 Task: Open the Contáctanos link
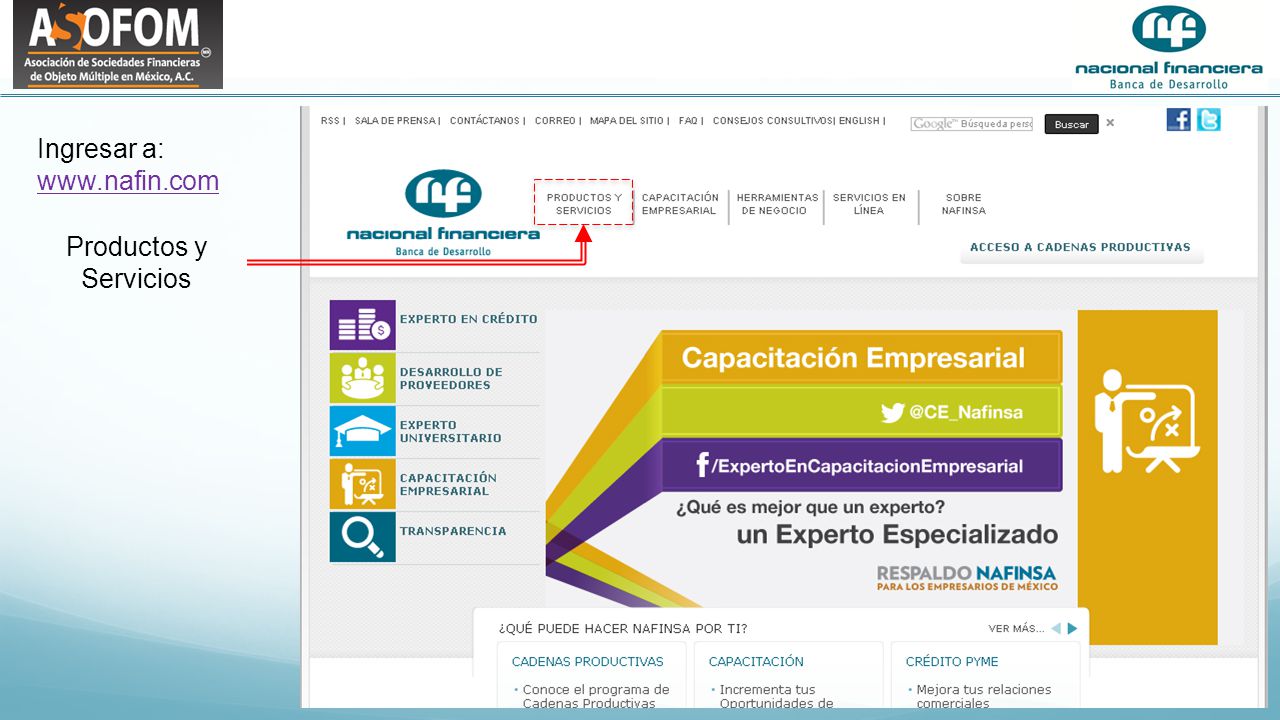click(485, 121)
